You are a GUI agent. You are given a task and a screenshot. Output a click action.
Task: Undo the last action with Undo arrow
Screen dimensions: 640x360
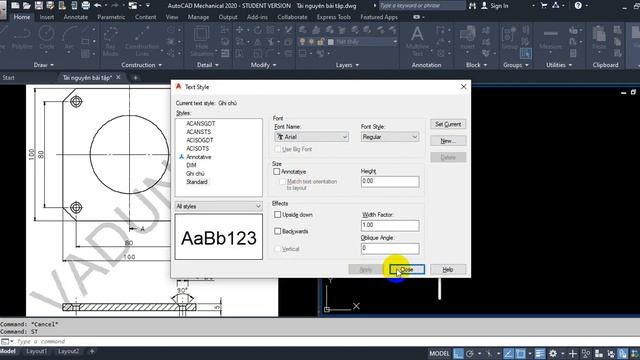[x=98, y=6]
